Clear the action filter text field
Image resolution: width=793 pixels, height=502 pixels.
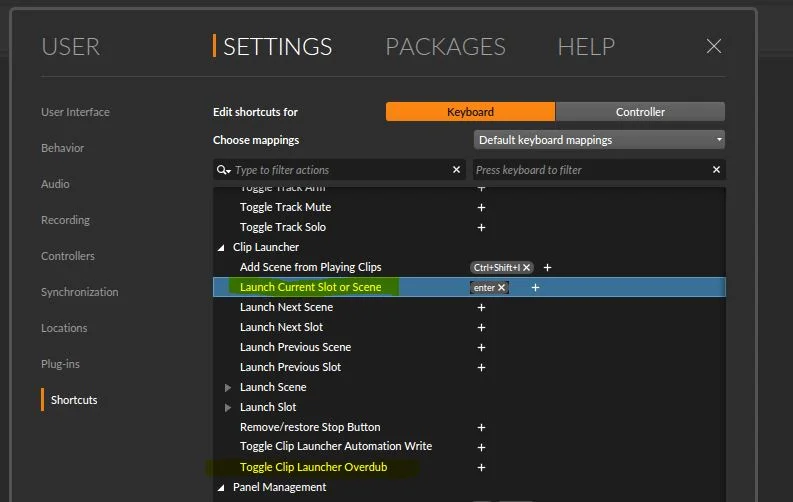click(456, 170)
